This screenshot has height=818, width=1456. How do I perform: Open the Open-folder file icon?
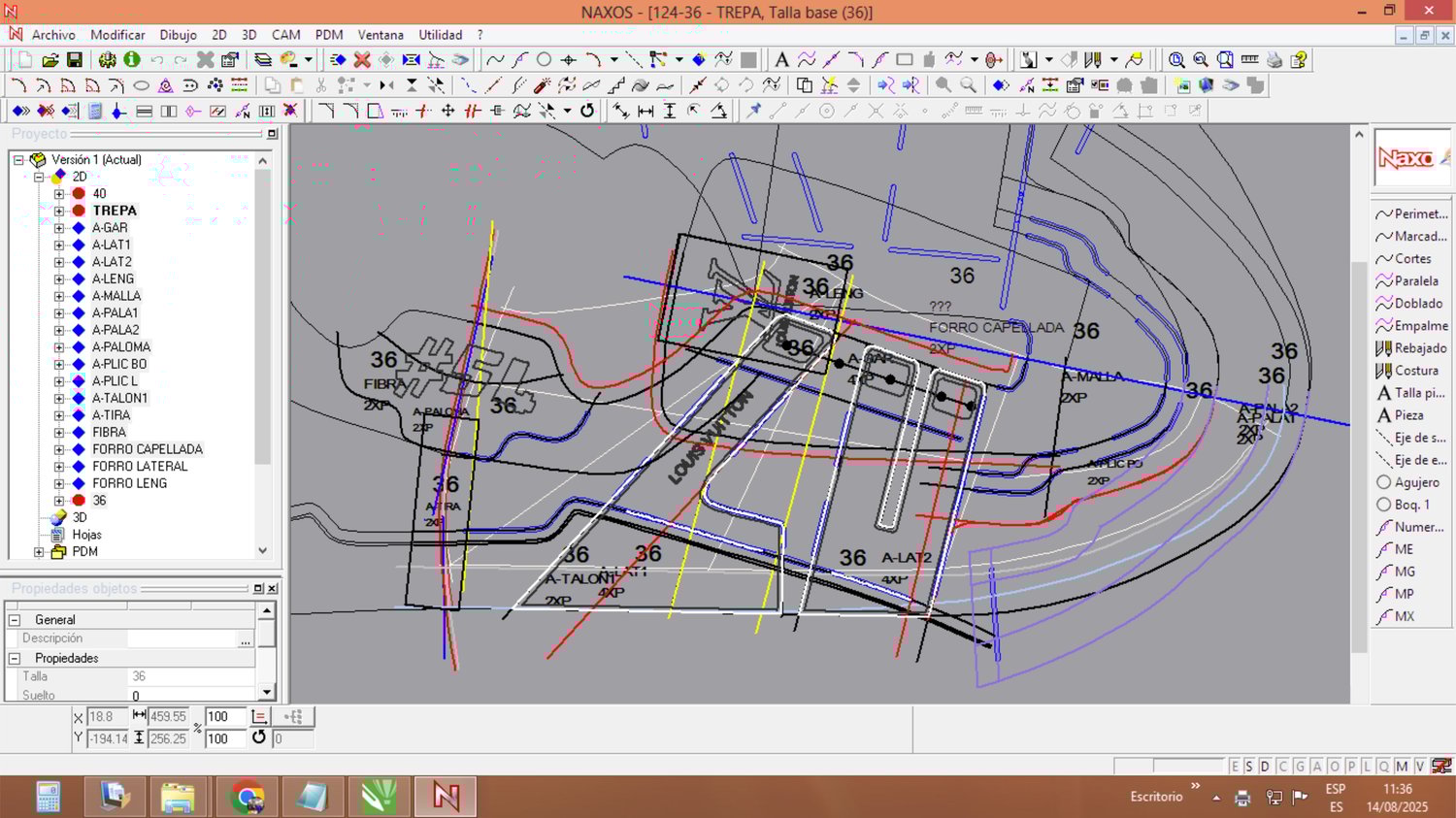[x=50, y=60]
